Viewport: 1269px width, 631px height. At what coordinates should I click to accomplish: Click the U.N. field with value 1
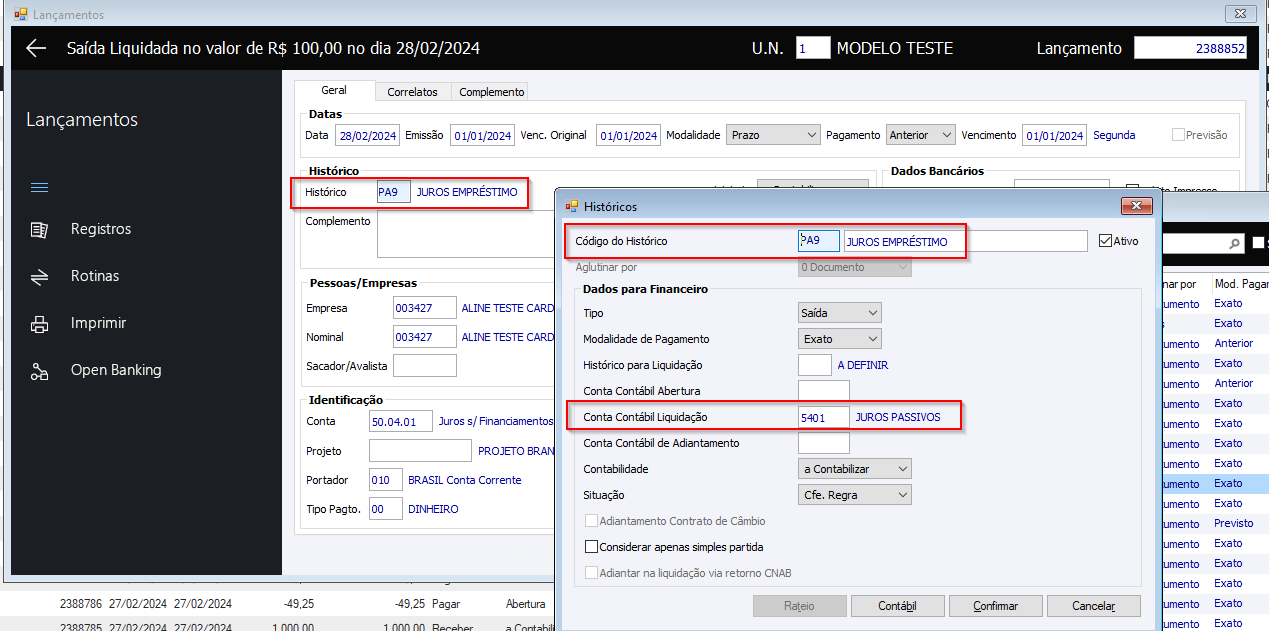(813, 48)
